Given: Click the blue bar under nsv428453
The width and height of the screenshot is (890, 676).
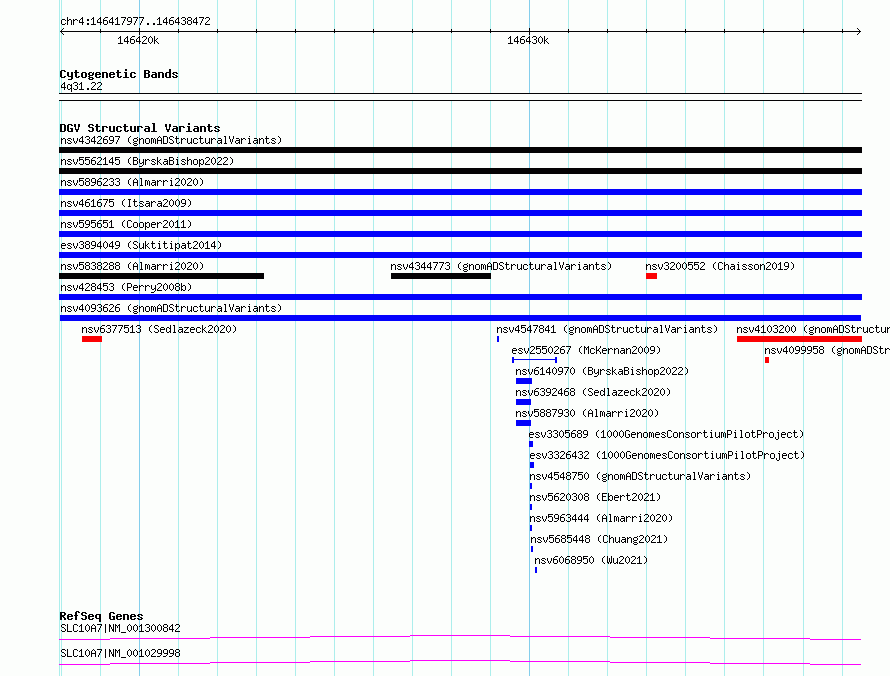Looking at the screenshot, I should (x=460, y=297).
